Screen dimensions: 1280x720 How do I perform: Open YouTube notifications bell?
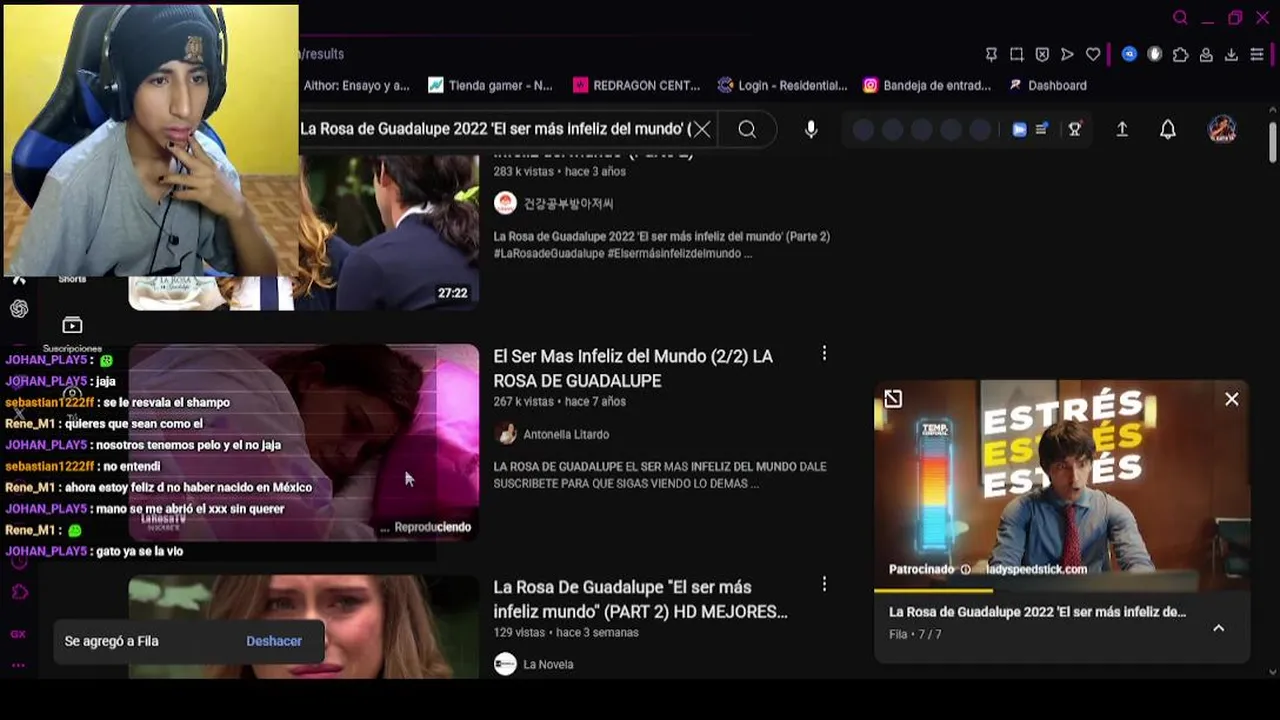pos(1168,129)
